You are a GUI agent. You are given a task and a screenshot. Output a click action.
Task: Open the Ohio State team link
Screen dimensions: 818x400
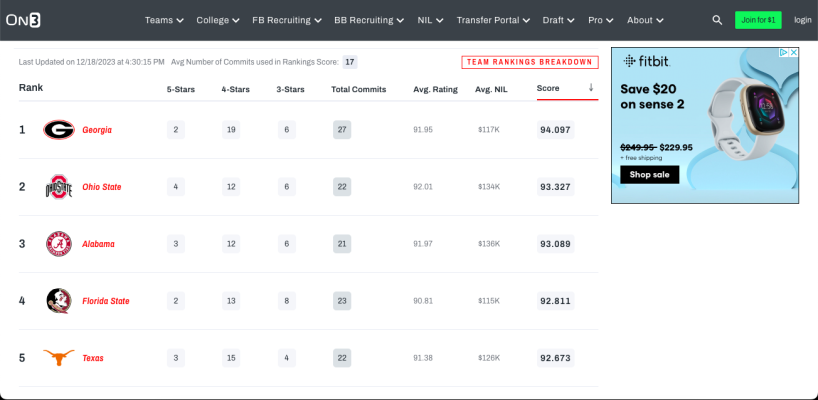(102, 187)
